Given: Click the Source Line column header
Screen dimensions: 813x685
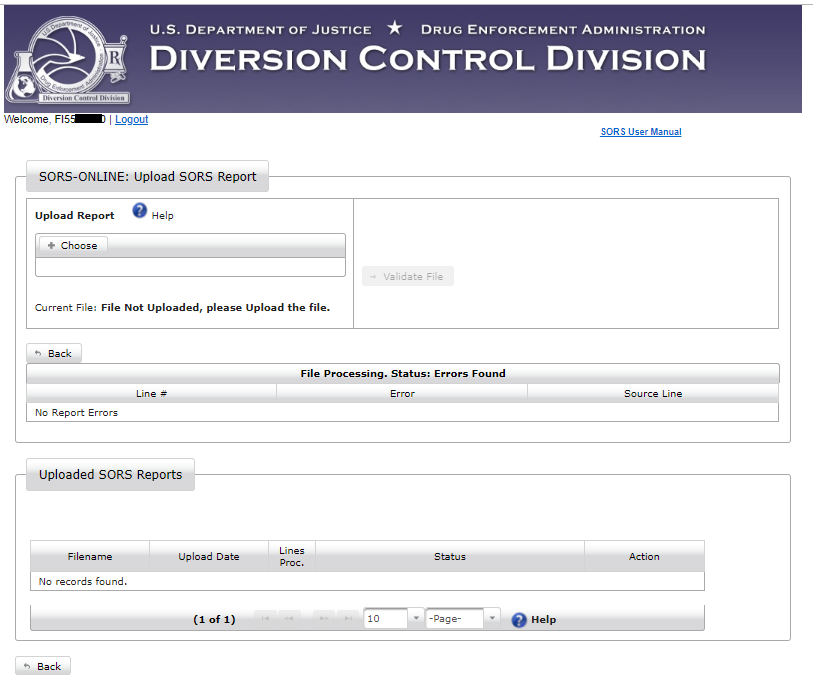Looking at the screenshot, I should (653, 394).
